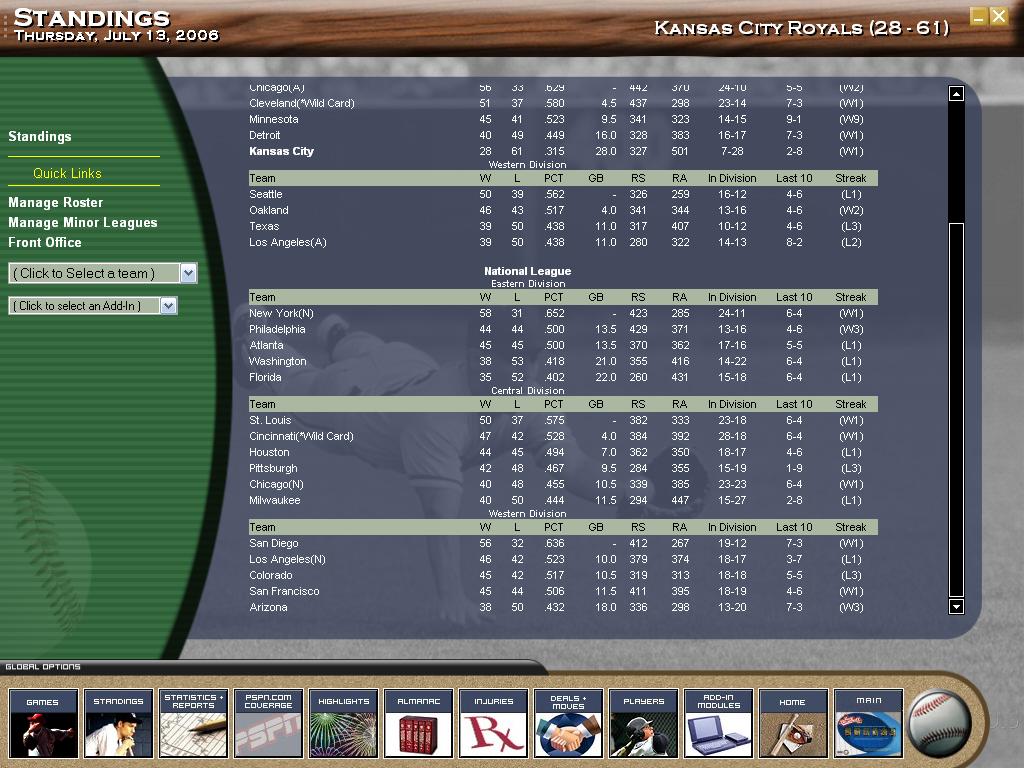
Task: Click the scrollbar down arrow
Action: coord(956,606)
